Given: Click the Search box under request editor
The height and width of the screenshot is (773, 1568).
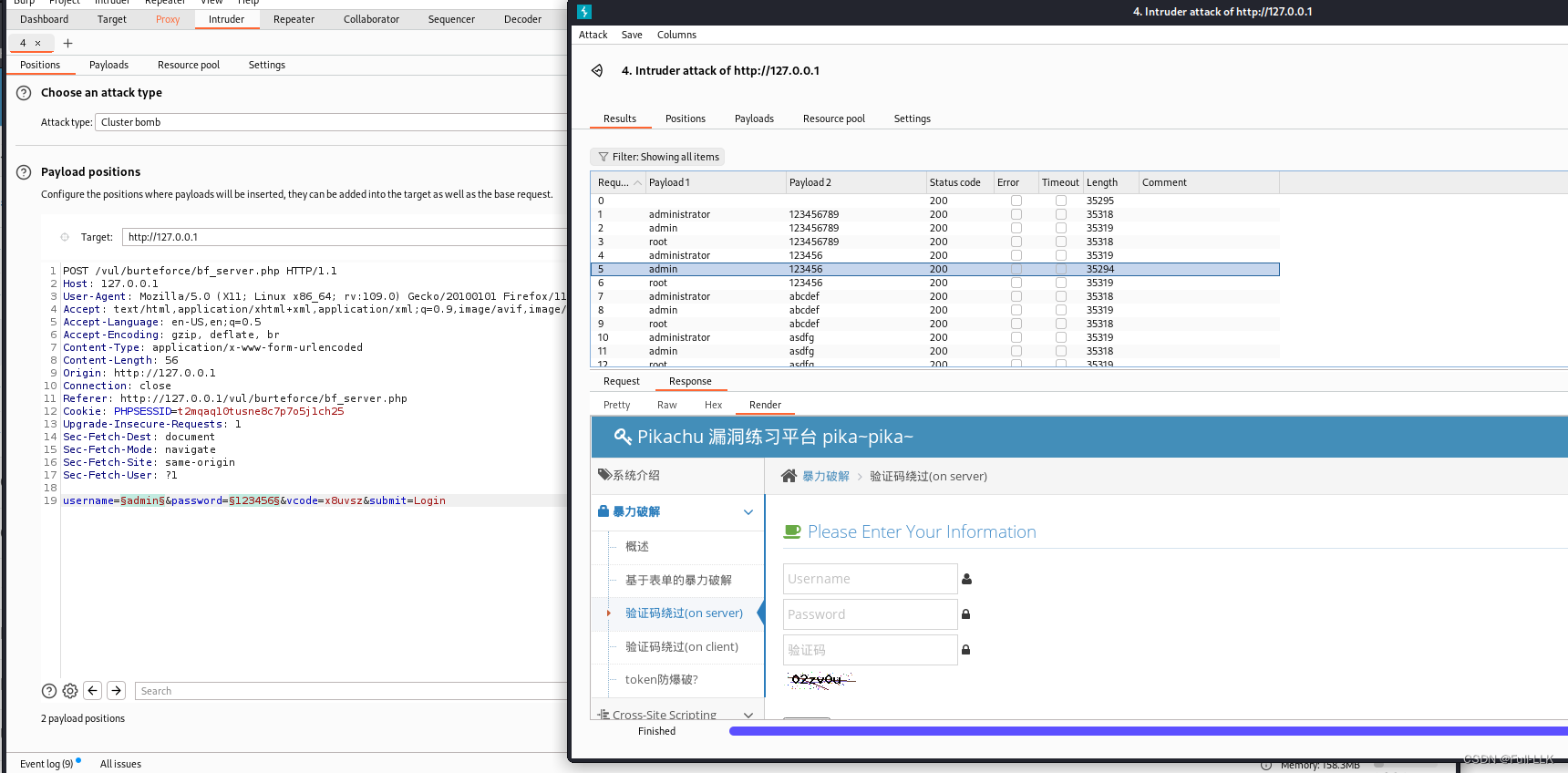Looking at the screenshot, I should click(351, 691).
